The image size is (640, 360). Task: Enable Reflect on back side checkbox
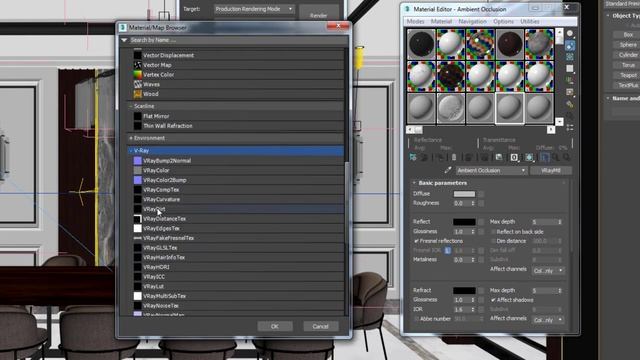pyautogui.click(x=493, y=232)
